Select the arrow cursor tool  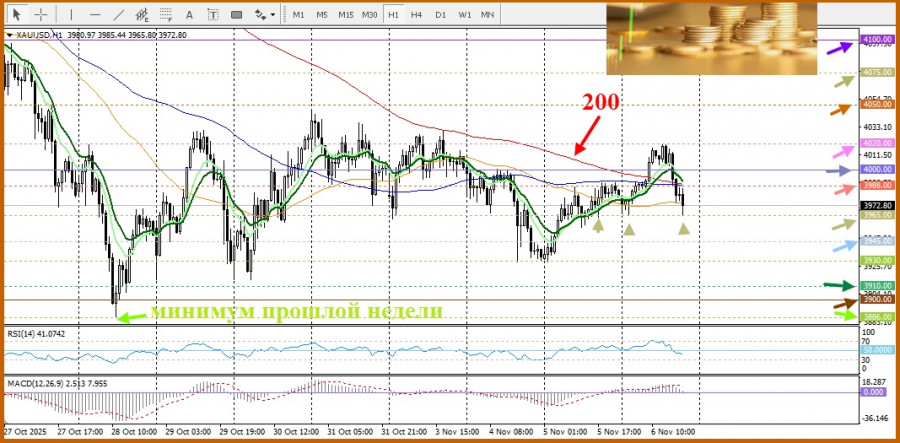(x=16, y=14)
